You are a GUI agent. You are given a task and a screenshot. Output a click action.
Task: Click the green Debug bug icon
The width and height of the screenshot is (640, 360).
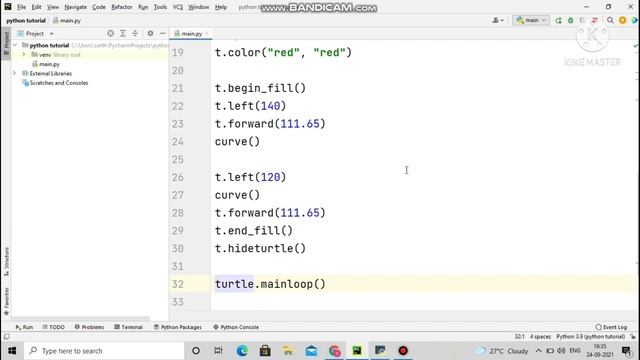coord(571,20)
